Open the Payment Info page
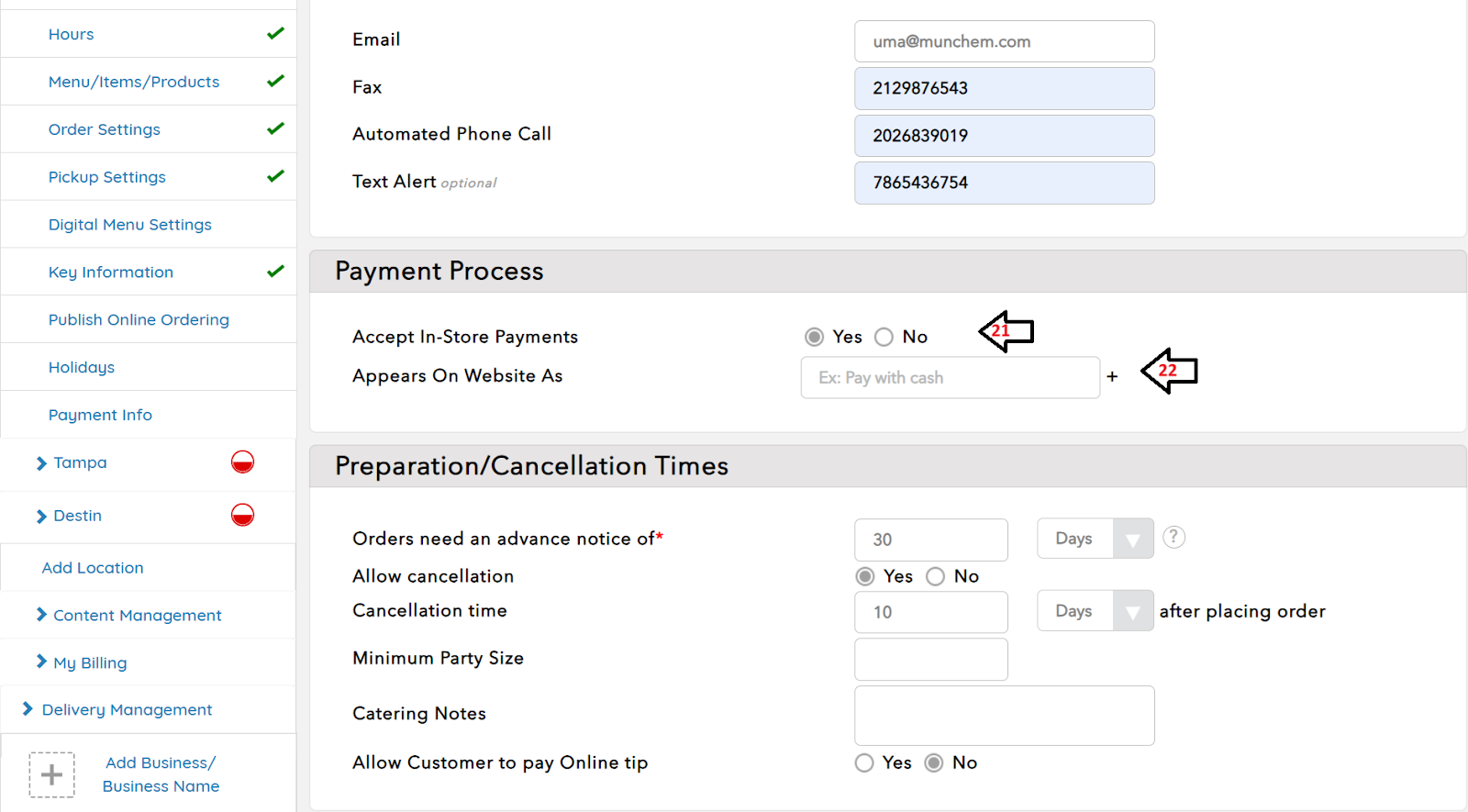 100,415
